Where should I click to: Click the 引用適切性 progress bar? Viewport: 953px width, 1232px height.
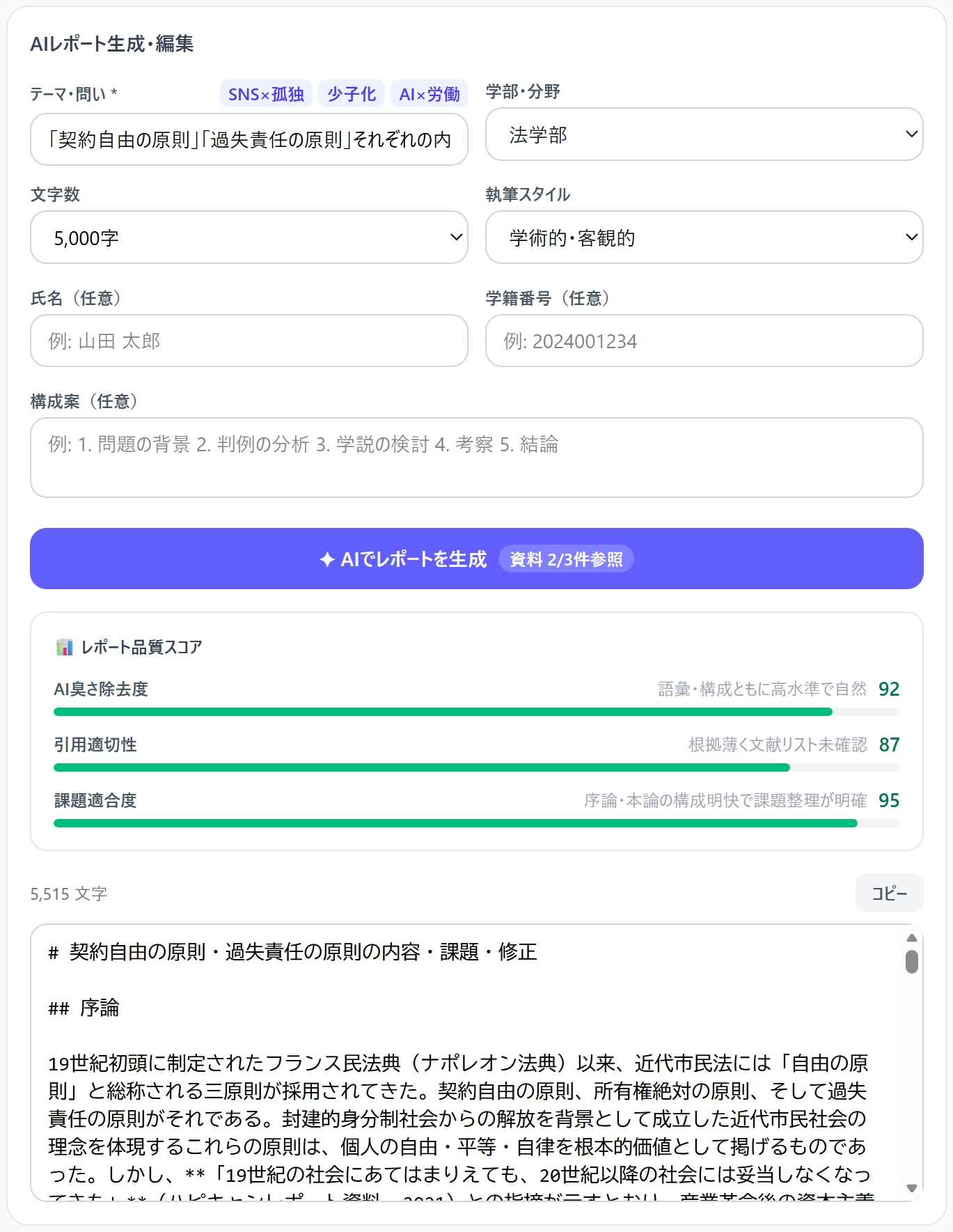coord(477,767)
